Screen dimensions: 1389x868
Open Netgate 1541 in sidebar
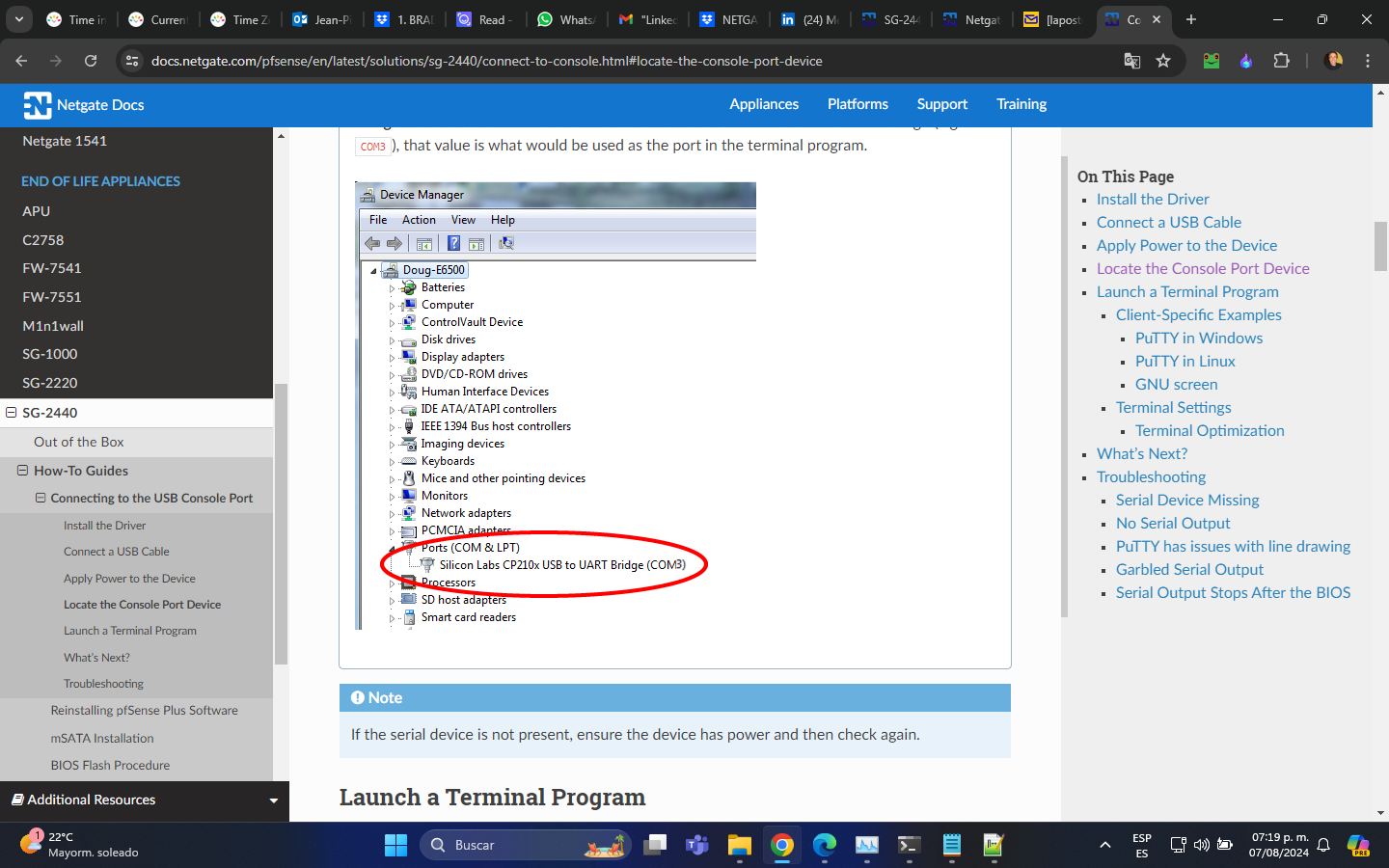click(65, 141)
